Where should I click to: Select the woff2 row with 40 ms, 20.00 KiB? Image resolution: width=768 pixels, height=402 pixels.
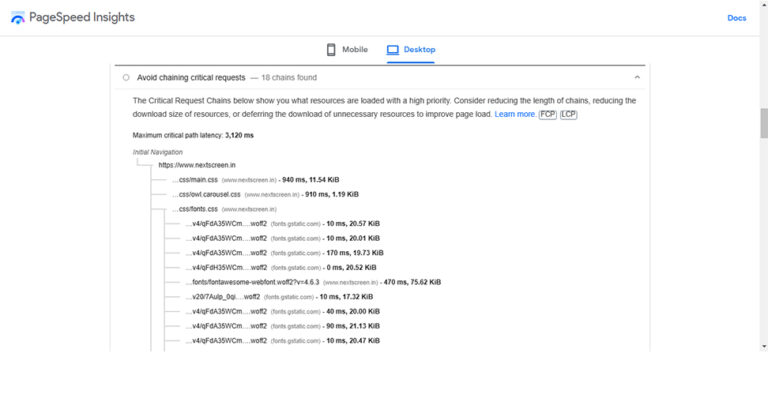(x=283, y=311)
